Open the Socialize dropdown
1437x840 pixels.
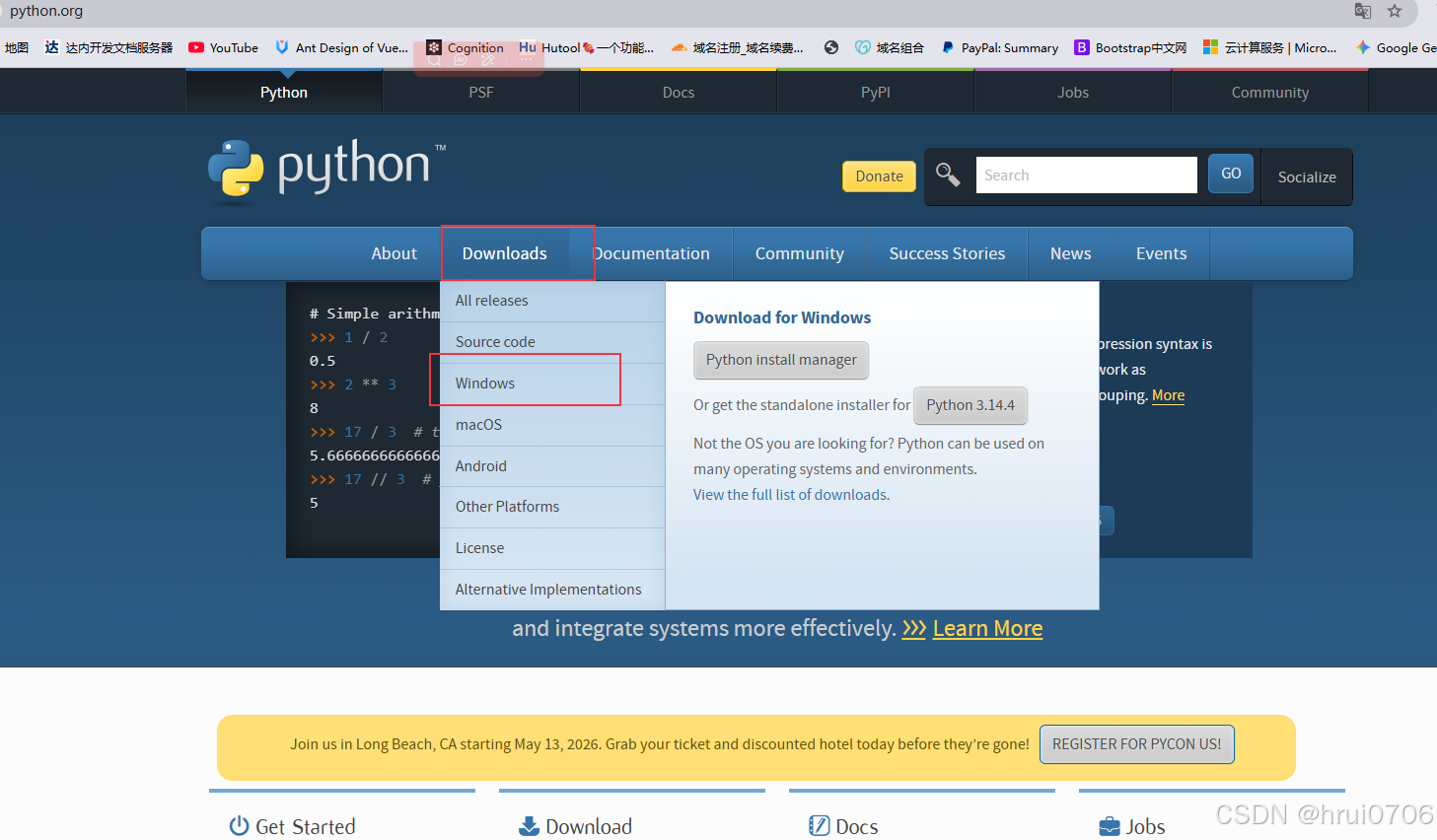[x=1307, y=177]
